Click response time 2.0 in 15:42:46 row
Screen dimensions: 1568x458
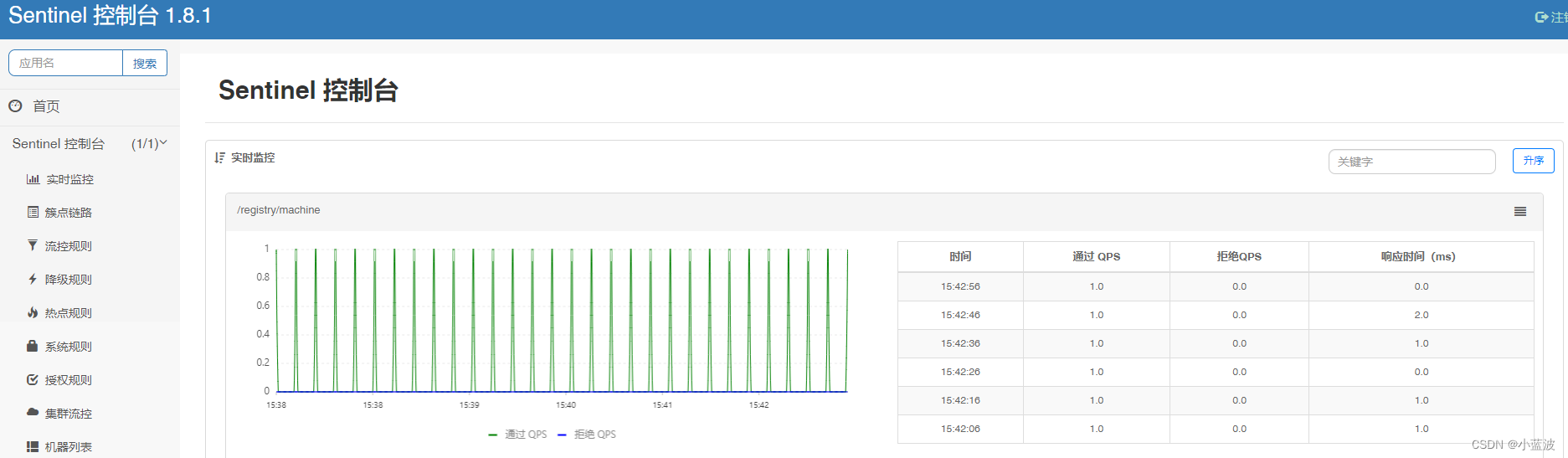[x=1421, y=315]
